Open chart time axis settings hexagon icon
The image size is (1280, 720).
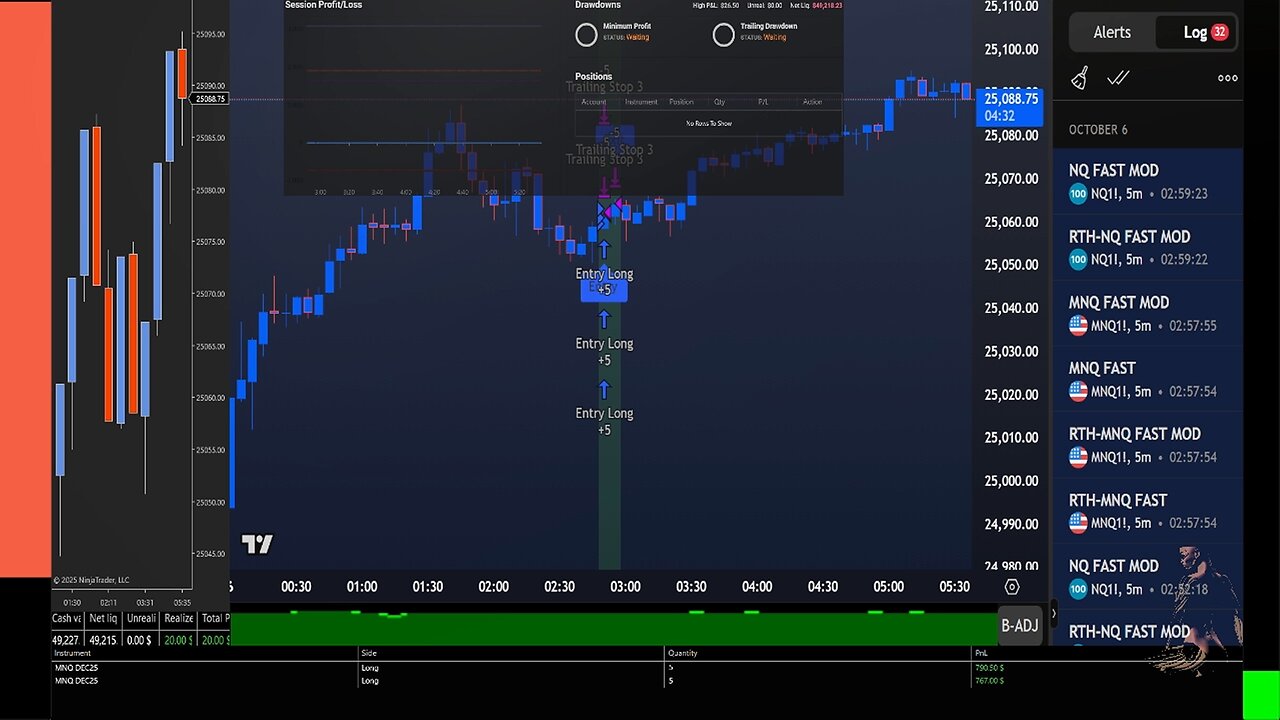[x=1012, y=587]
